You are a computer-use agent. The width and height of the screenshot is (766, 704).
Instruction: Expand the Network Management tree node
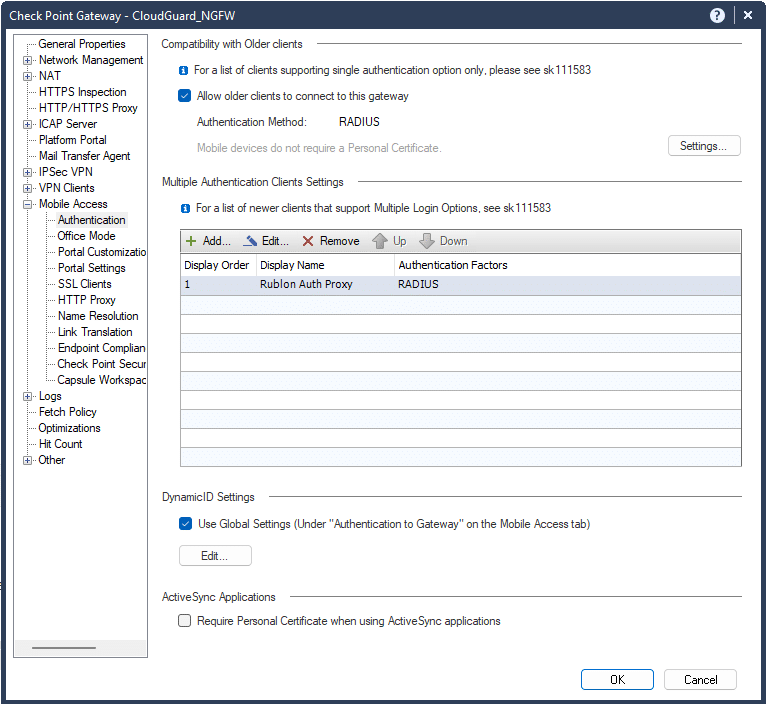click(x=28, y=60)
